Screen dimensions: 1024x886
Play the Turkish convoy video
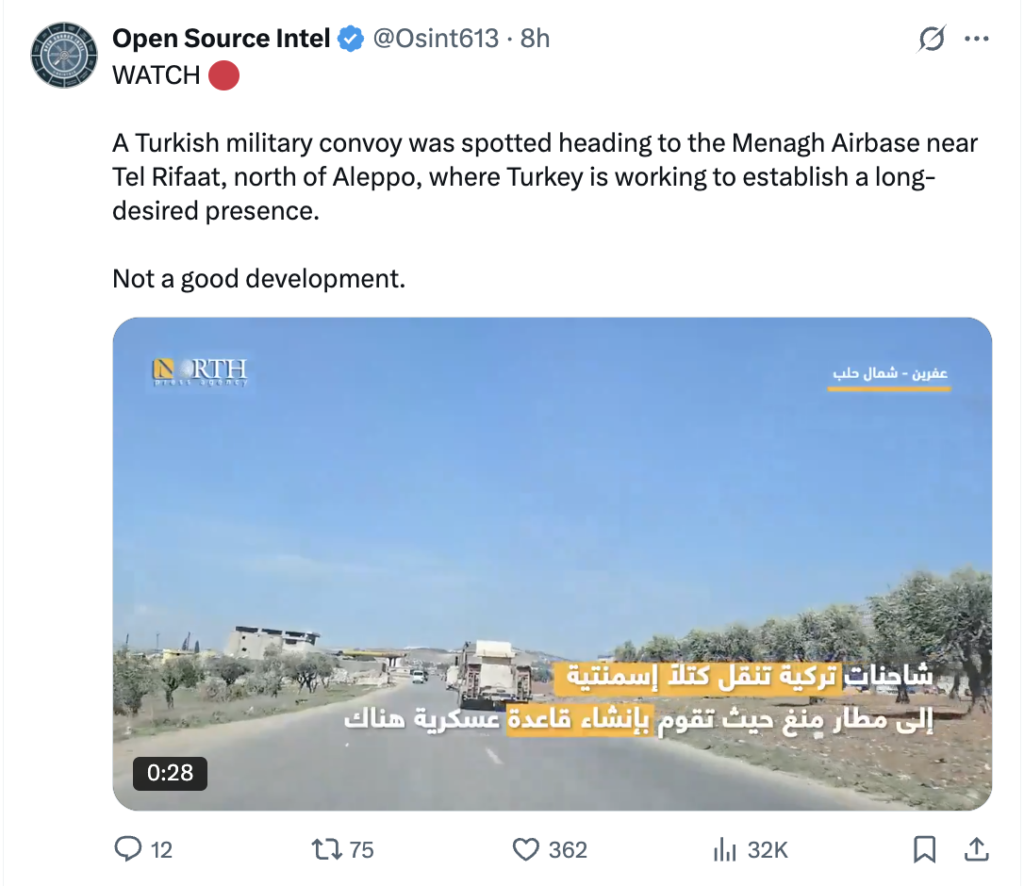552,564
